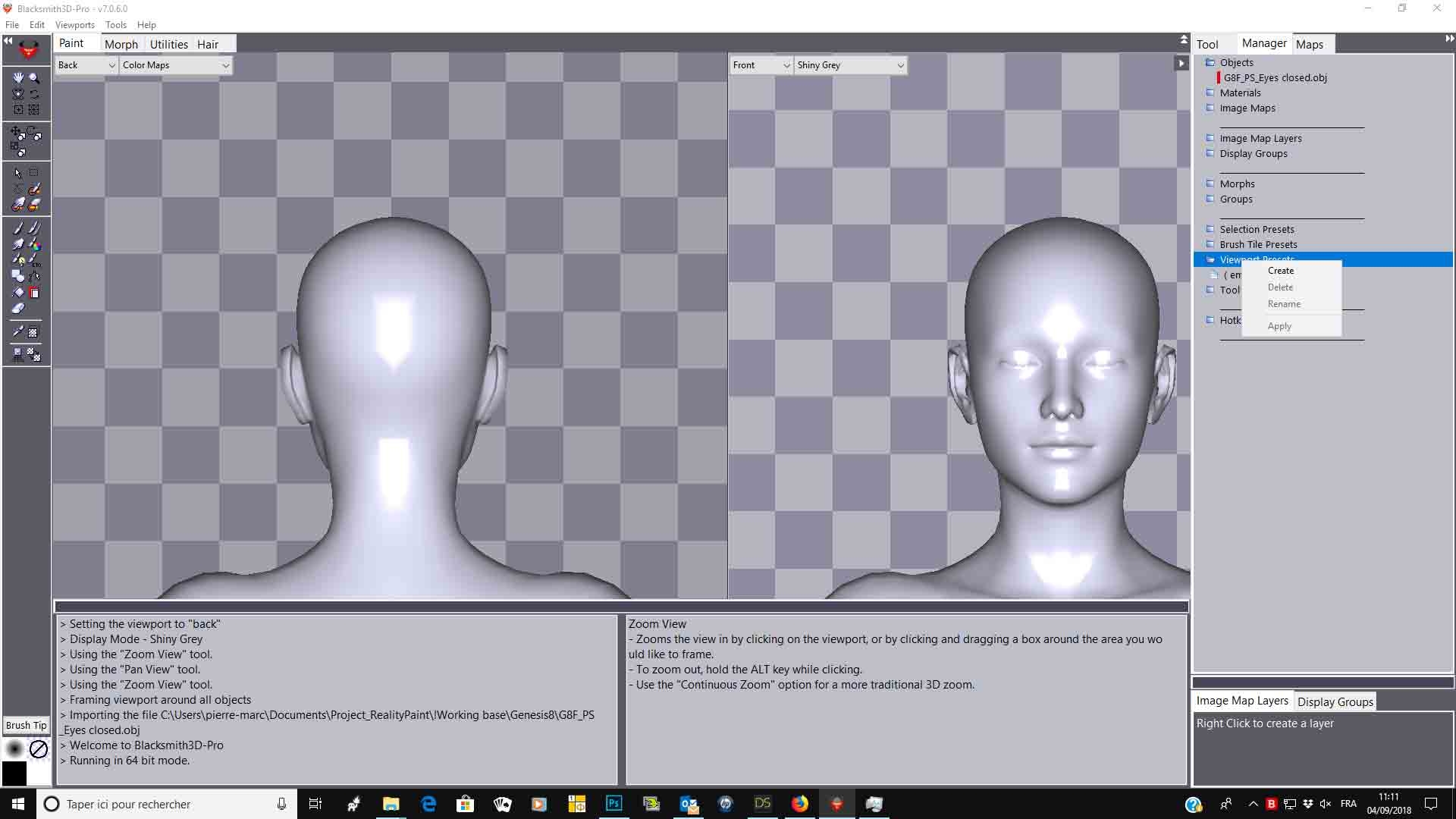Collapse the left toolbar with double arrow
This screenshot has height=819, width=1456.
(x=8, y=40)
